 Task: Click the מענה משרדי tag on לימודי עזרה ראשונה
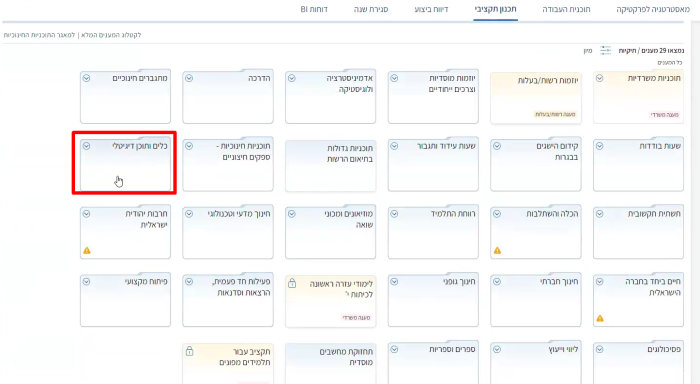[356, 318]
